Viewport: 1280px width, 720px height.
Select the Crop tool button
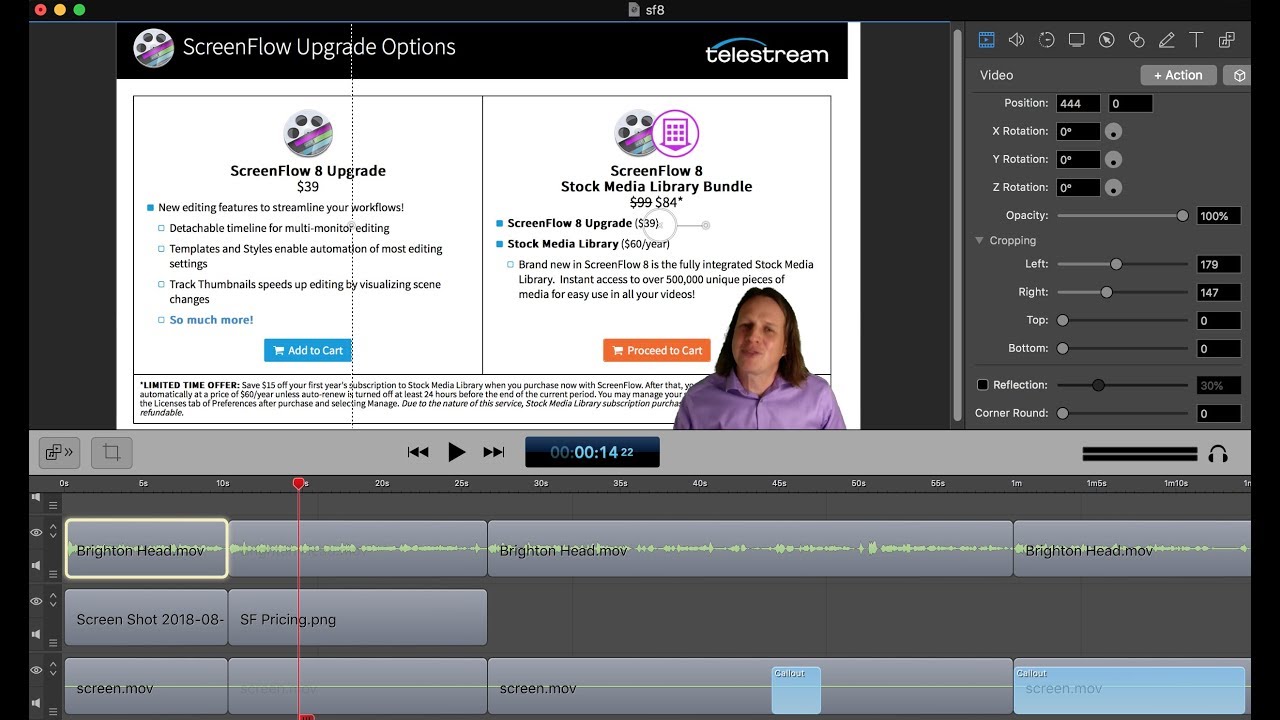point(112,452)
